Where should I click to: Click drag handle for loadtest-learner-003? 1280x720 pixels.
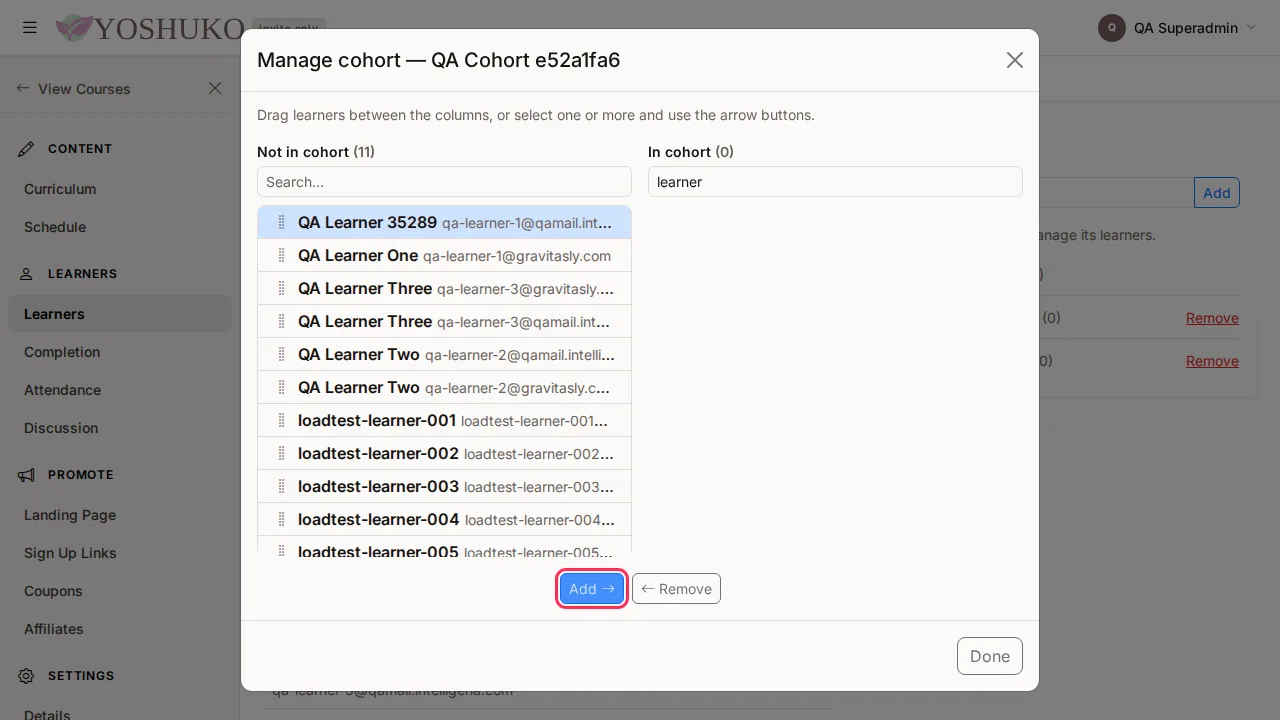281,486
